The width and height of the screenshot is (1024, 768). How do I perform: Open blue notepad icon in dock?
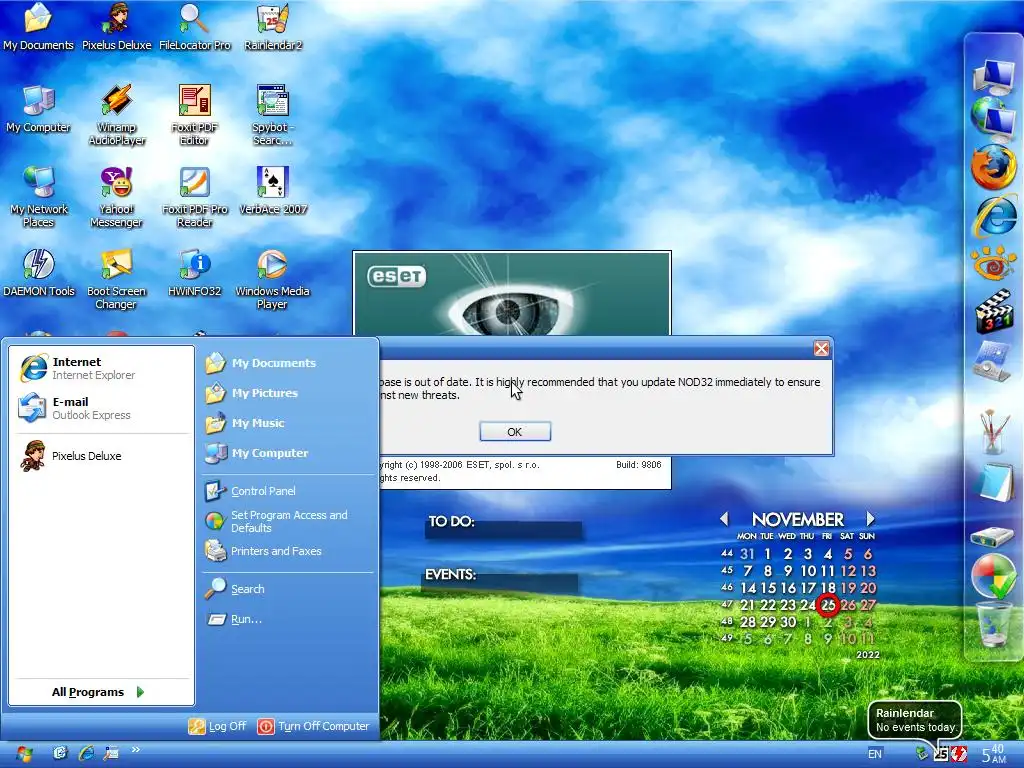[x=993, y=481]
